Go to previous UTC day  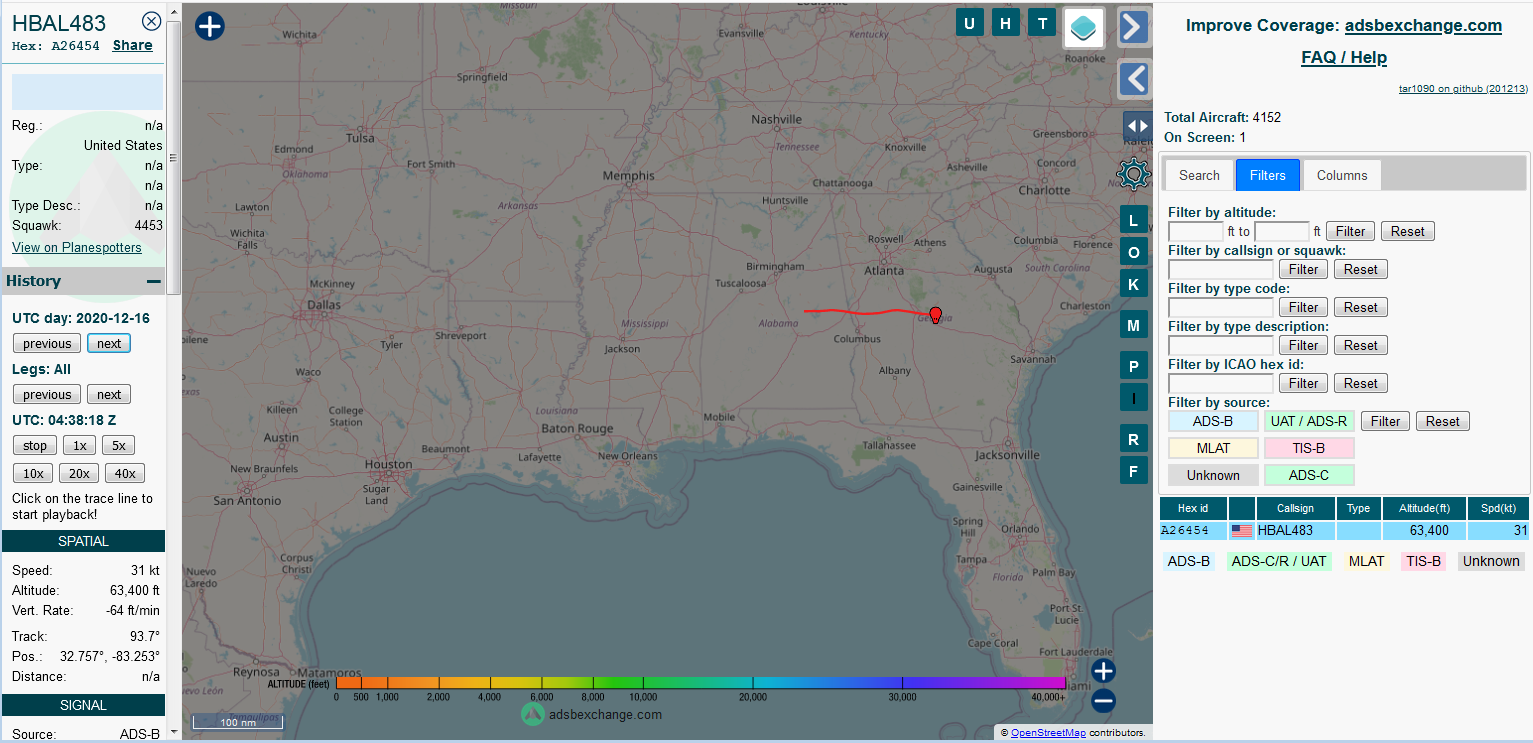coord(47,343)
